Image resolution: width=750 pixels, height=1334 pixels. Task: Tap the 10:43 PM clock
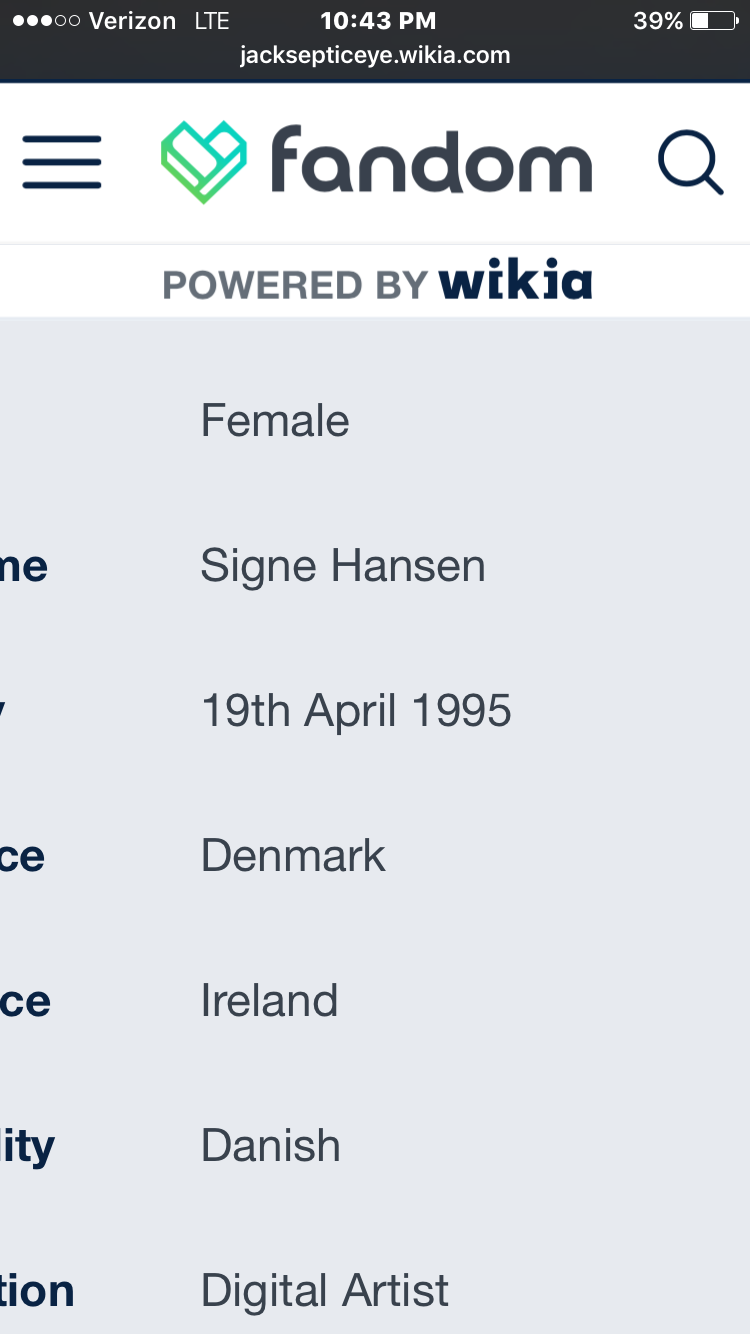378,20
